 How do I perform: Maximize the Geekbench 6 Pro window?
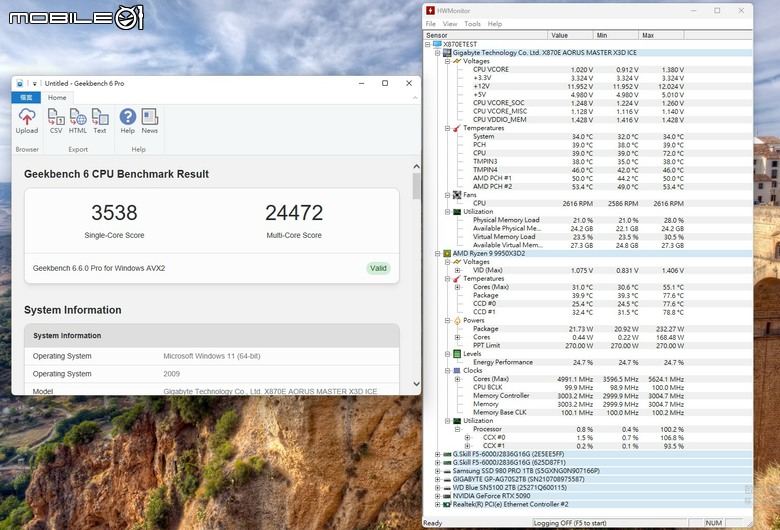coord(385,83)
